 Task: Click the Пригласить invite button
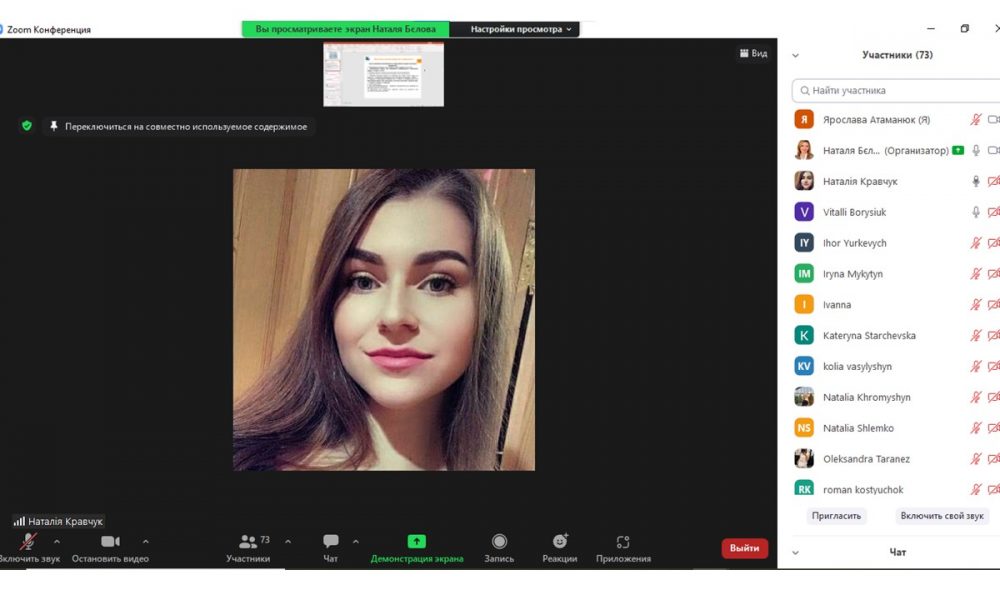pyautogui.click(x=836, y=516)
